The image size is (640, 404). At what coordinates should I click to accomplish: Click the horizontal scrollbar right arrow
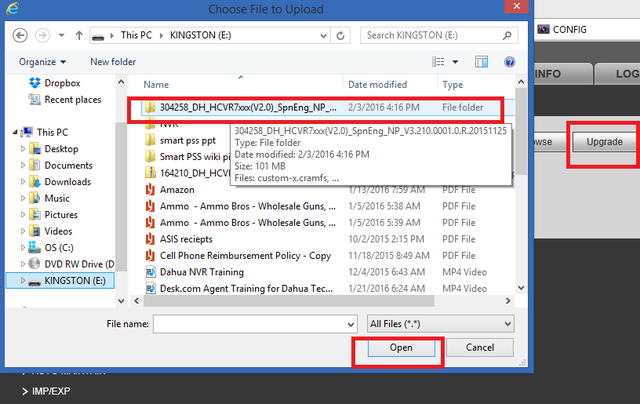click(508, 301)
